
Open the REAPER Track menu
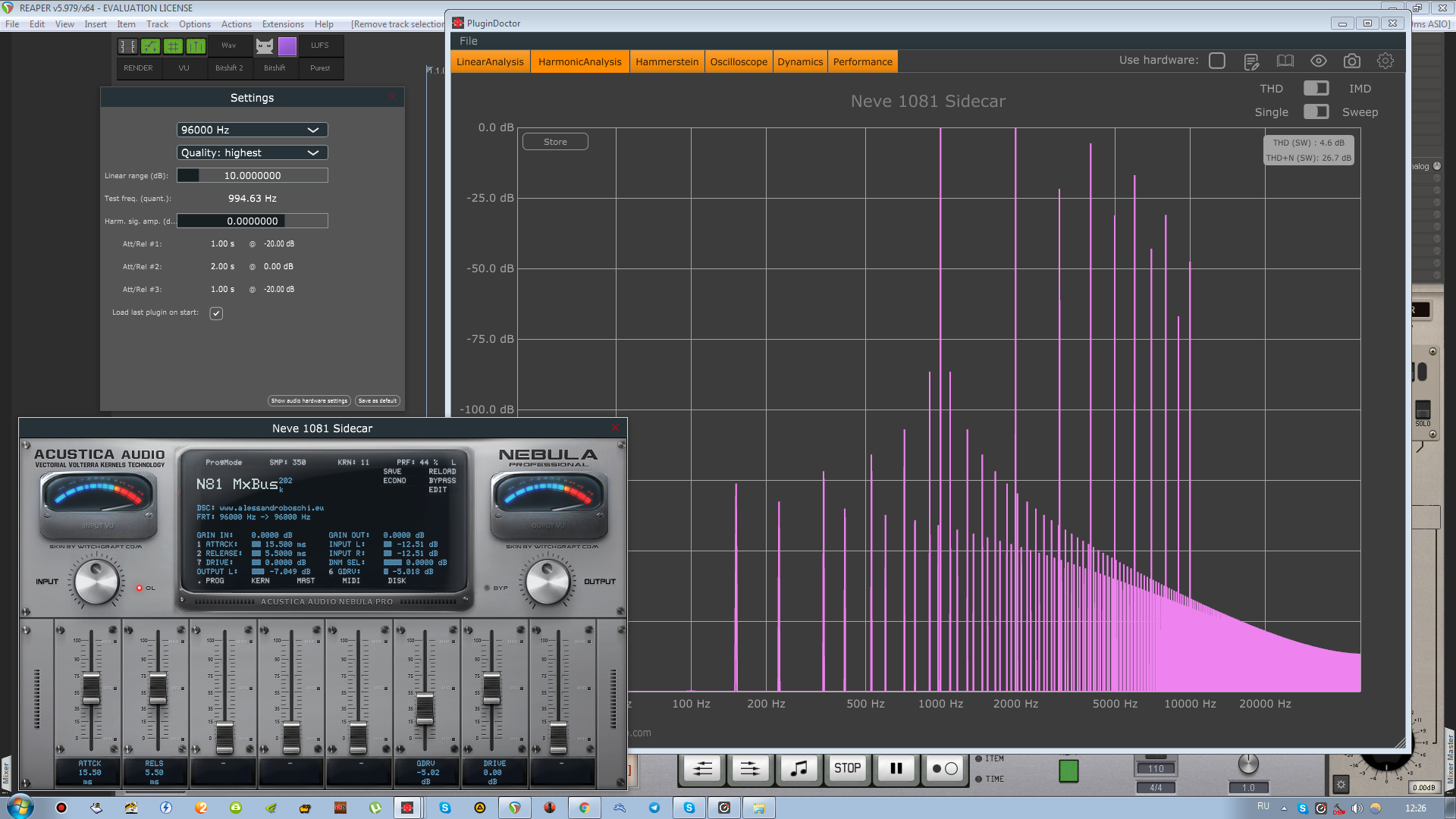157,24
